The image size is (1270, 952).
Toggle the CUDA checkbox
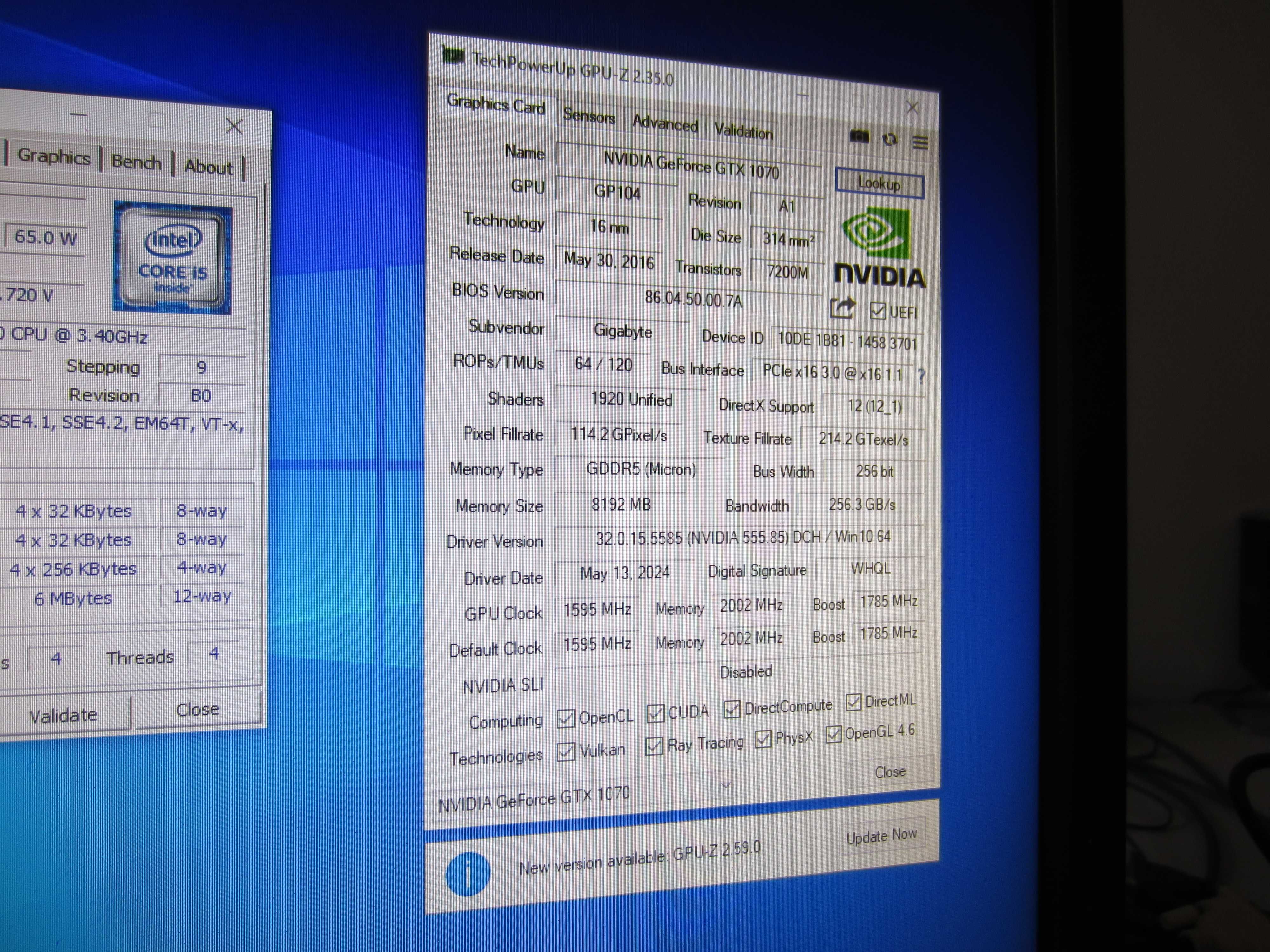[x=655, y=713]
